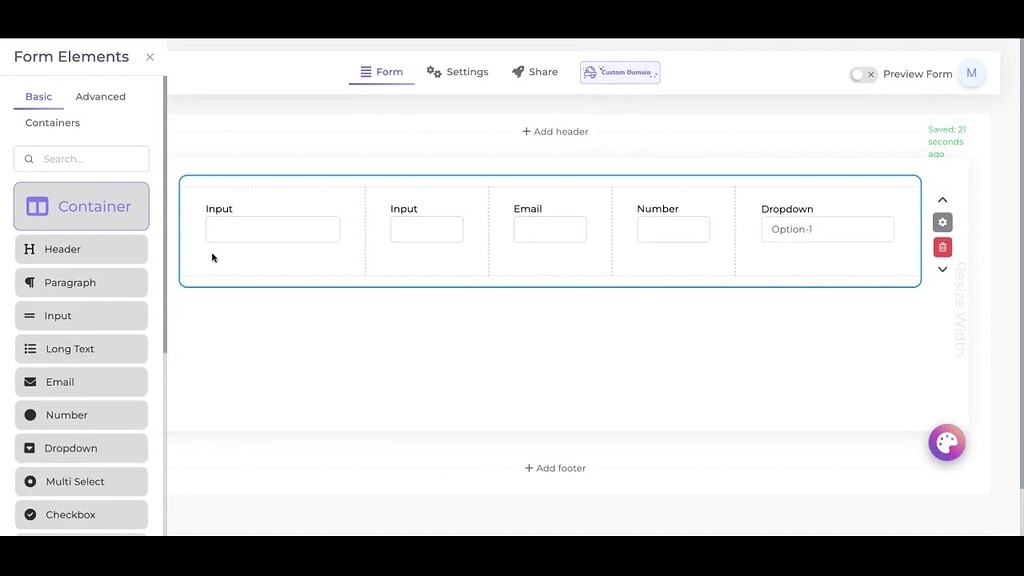Image resolution: width=1024 pixels, height=576 pixels.
Task: Switch to the Advanced tab
Action: click(100, 96)
